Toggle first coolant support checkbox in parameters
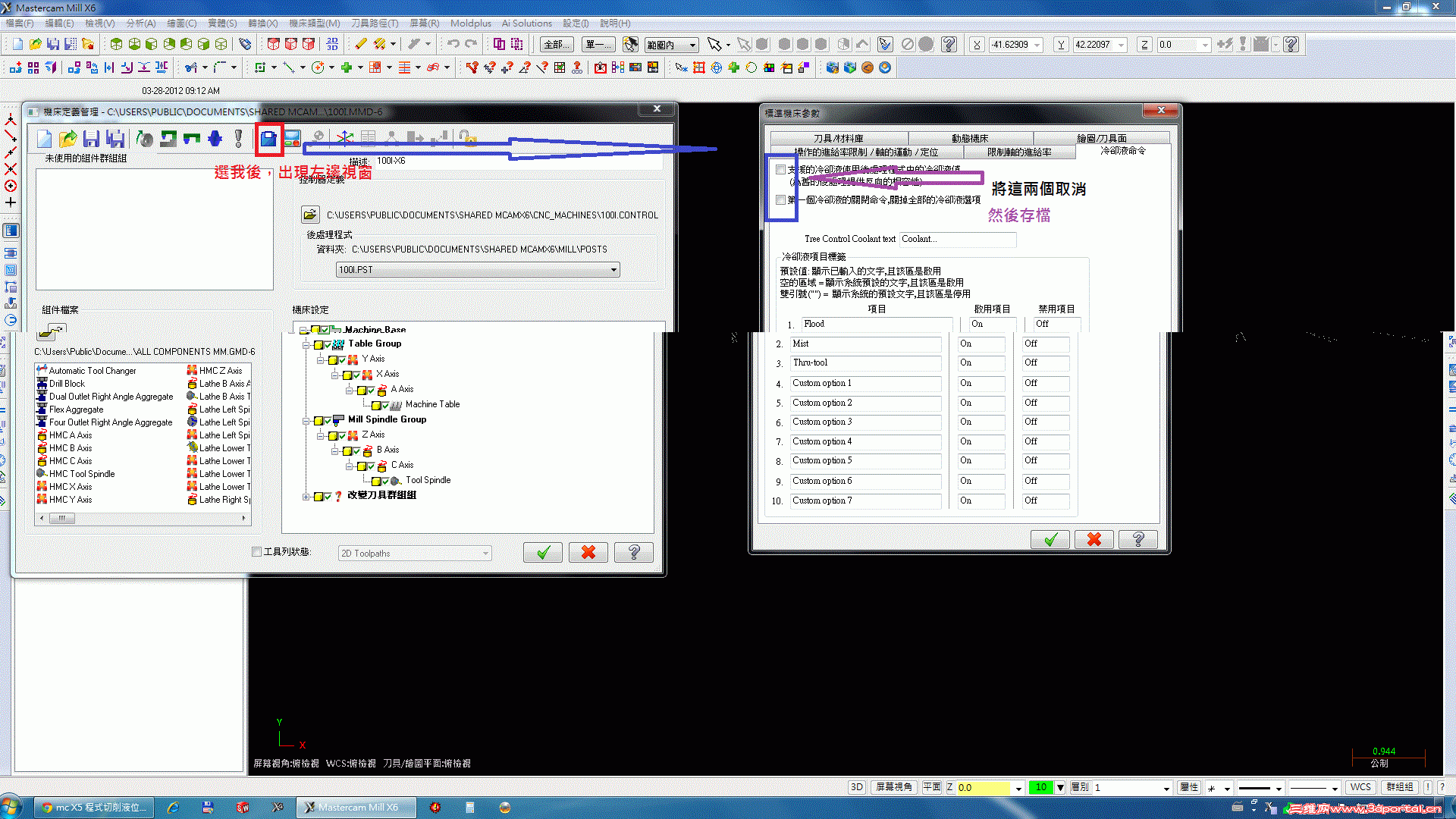1456x819 pixels. (x=780, y=170)
